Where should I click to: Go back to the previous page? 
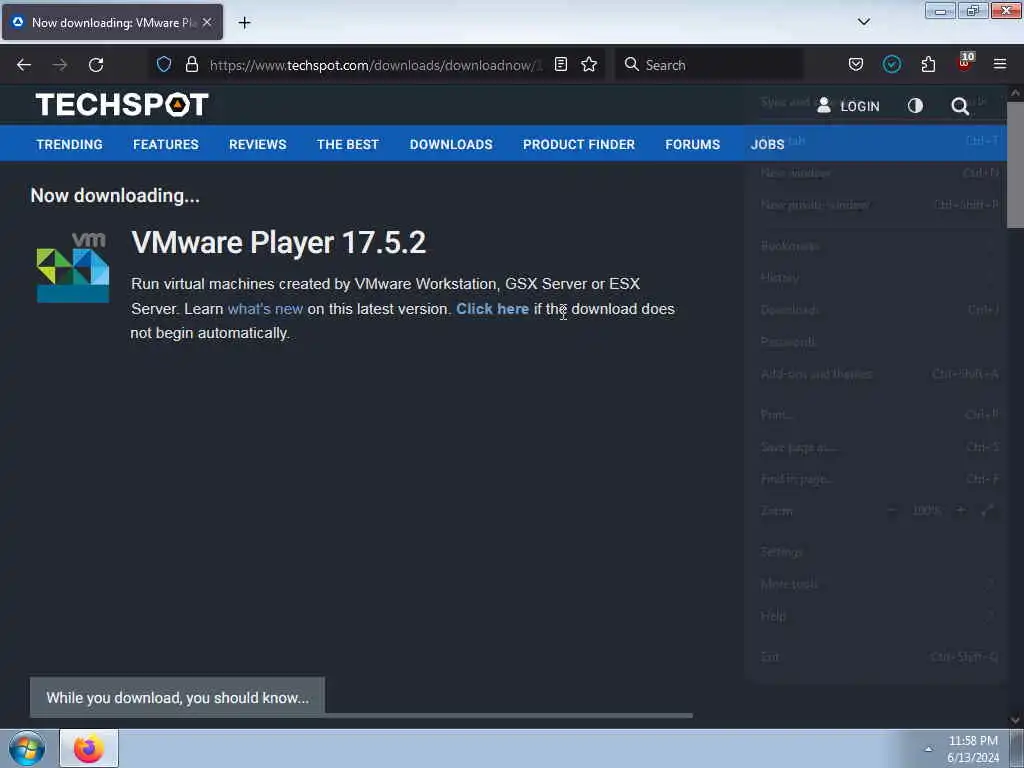(24, 65)
